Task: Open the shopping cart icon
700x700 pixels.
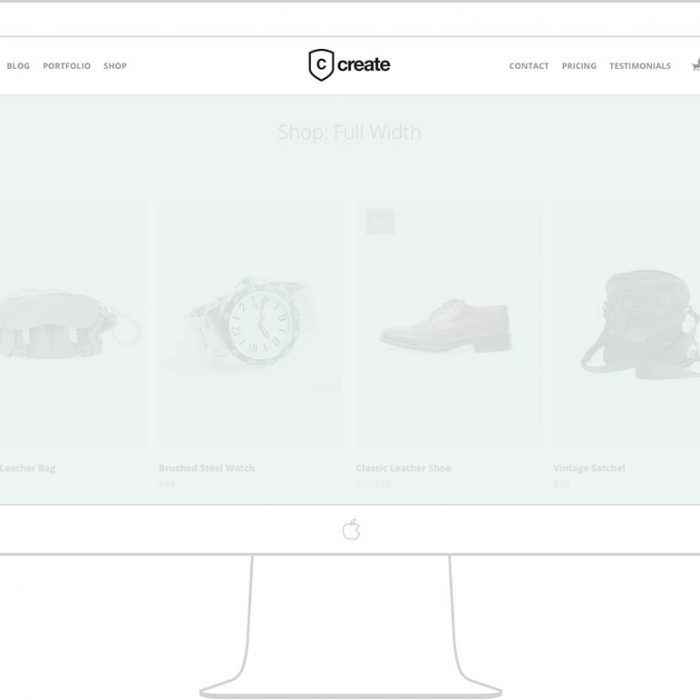Action: [696, 66]
